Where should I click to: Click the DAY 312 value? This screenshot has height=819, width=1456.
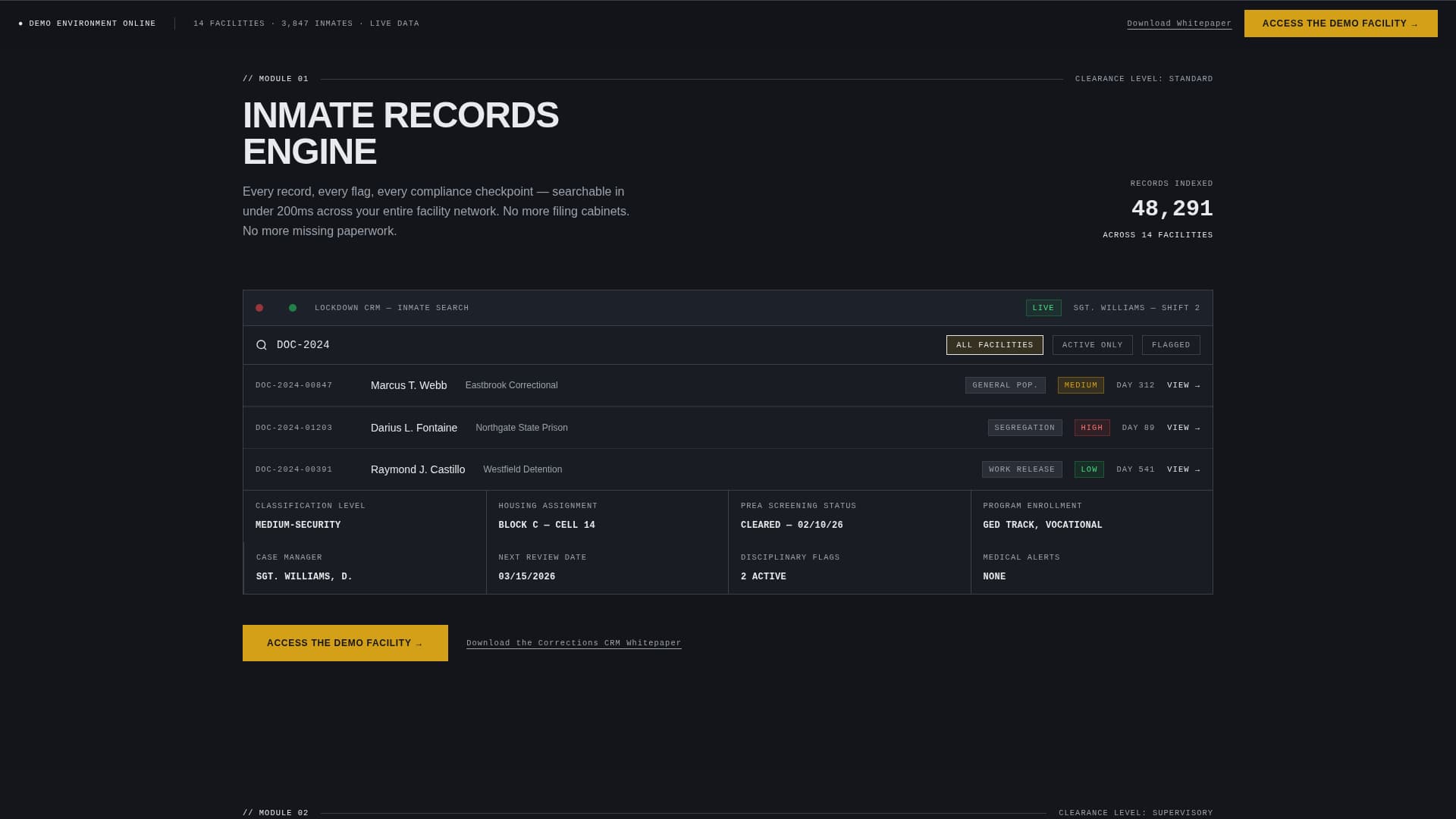[x=1135, y=385]
